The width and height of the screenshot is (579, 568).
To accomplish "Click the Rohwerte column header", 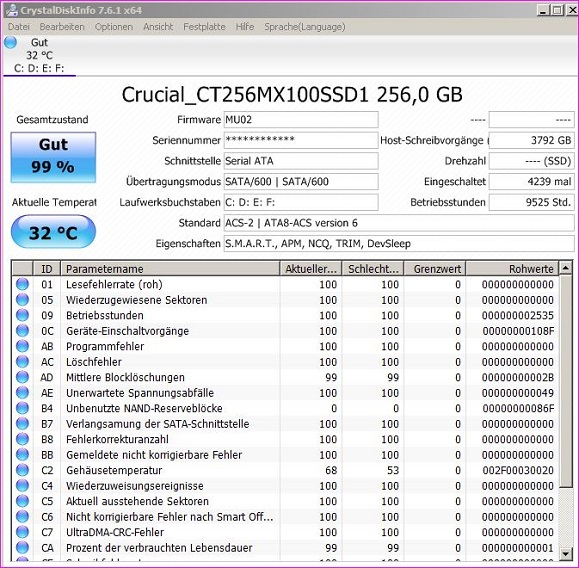I will click(x=513, y=269).
